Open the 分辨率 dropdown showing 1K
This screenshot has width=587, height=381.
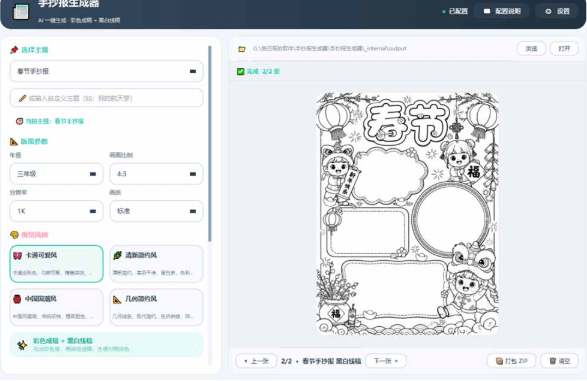(x=57, y=211)
